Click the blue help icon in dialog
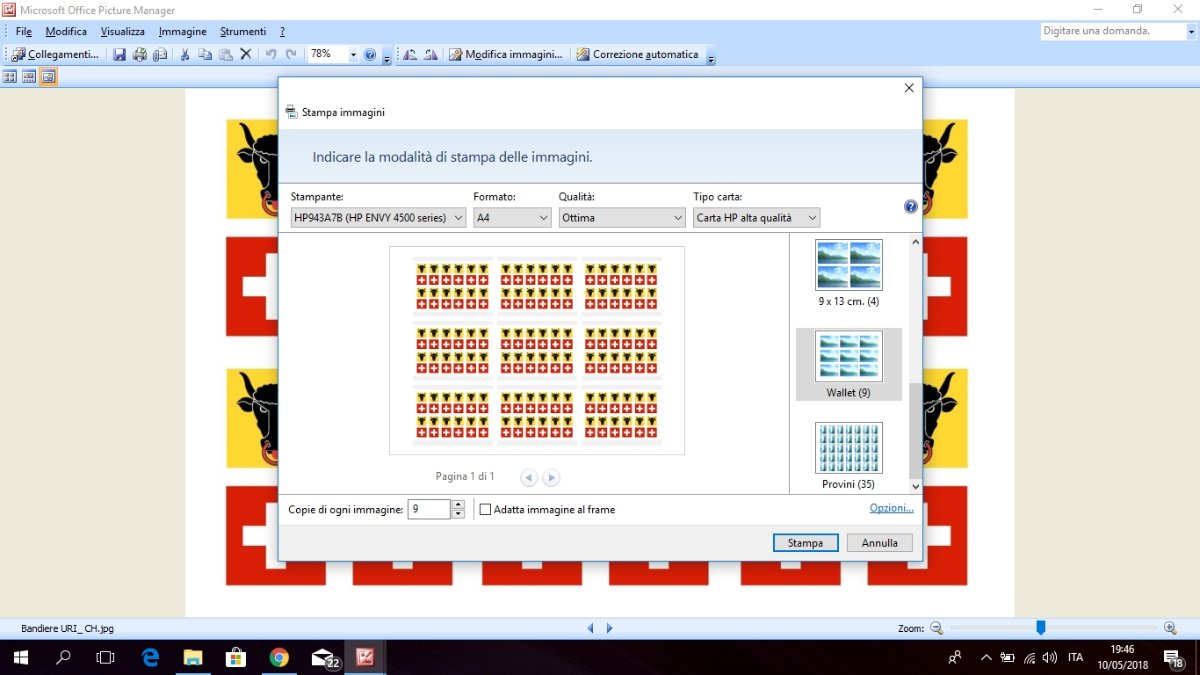Image resolution: width=1200 pixels, height=675 pixels. pyautogui.click(x=910, y=207)
